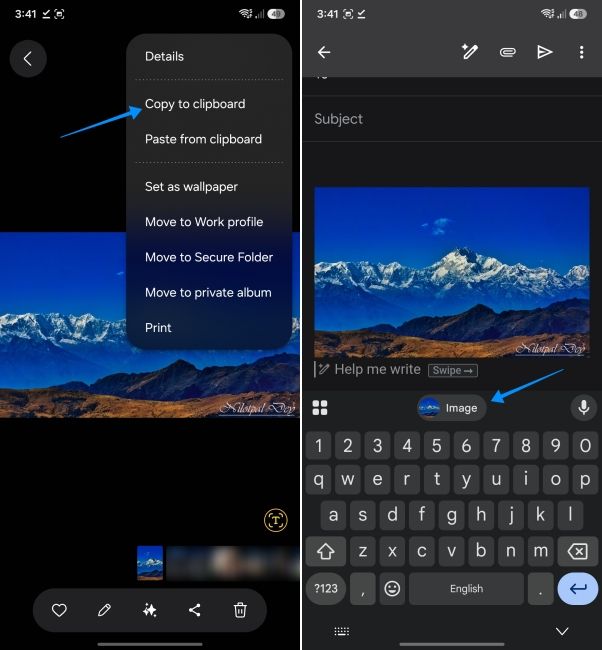
Task: Tap the pasted mountain image in email body
Action: [x=452, y=272]
